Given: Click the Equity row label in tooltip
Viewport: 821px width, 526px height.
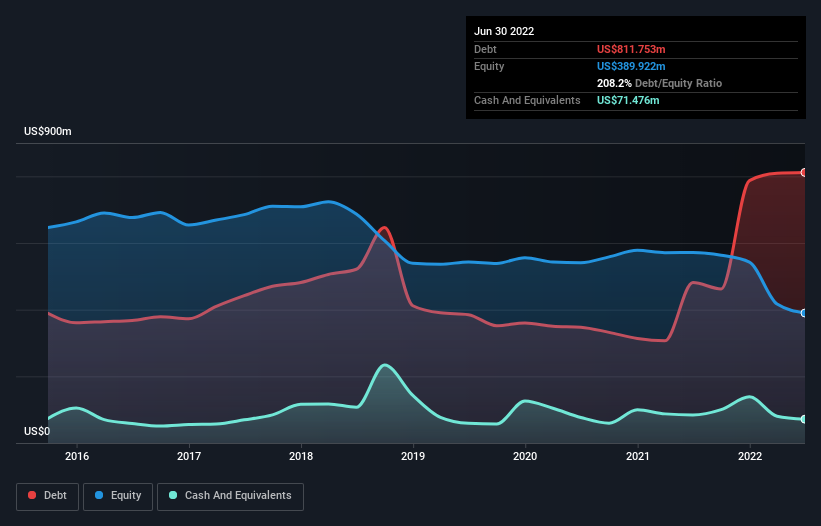Looking at the screenshot, I should tap(489, 66).
